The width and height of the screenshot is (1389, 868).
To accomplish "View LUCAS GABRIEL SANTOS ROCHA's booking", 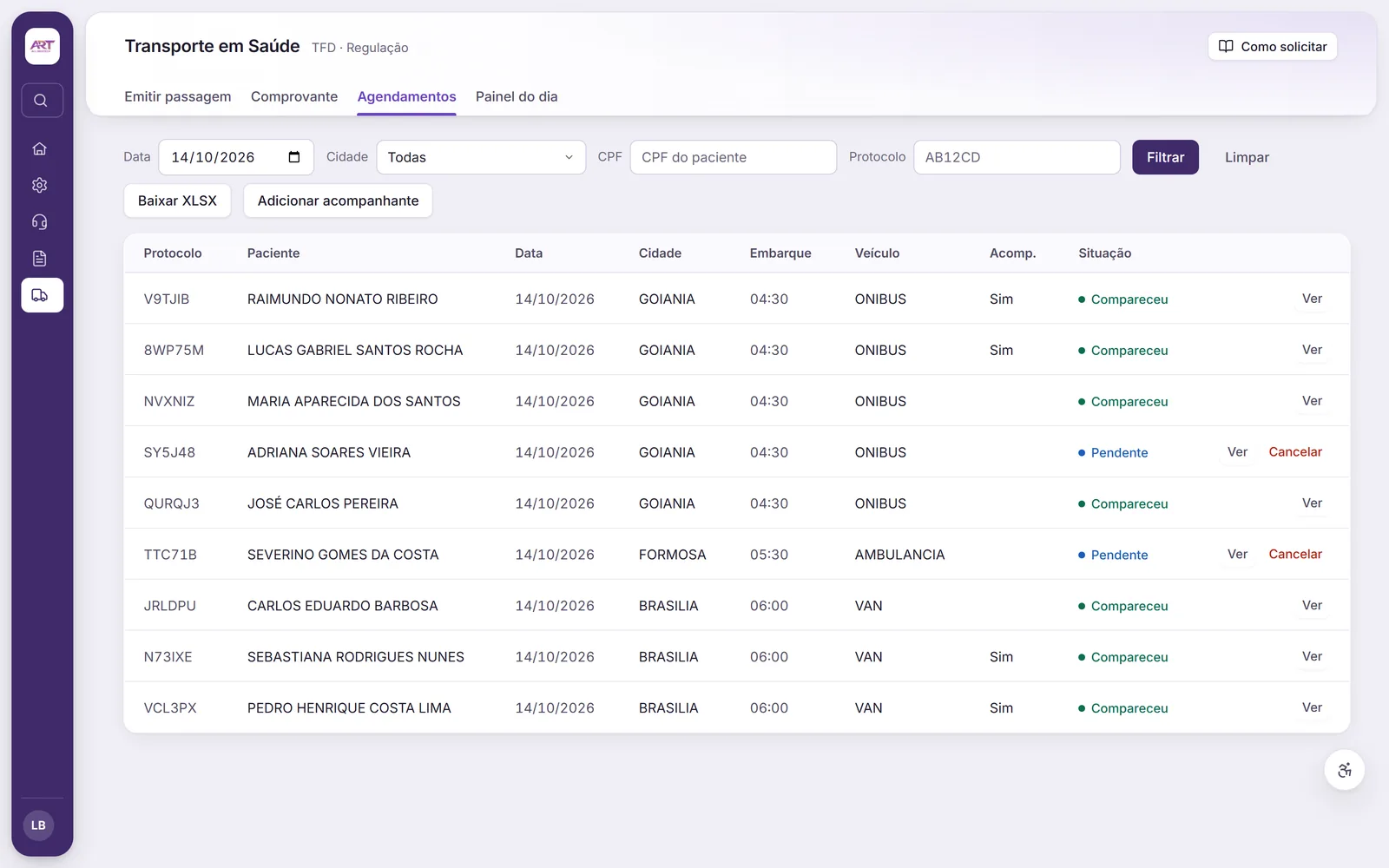I will coord(1312,350).
